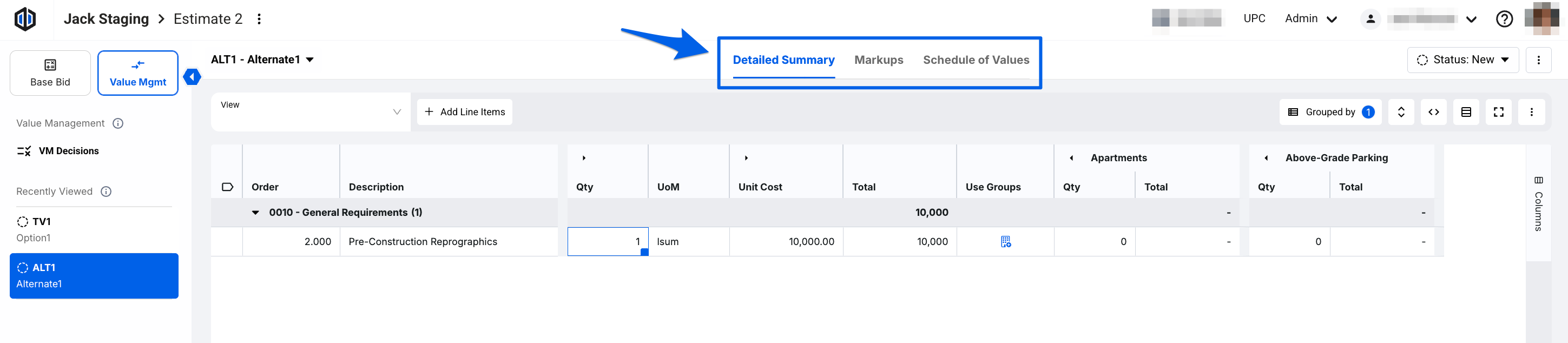Collapse the left sidebar arrow button
Viewport: 1568px width, 343px height.
click(193, 77)
